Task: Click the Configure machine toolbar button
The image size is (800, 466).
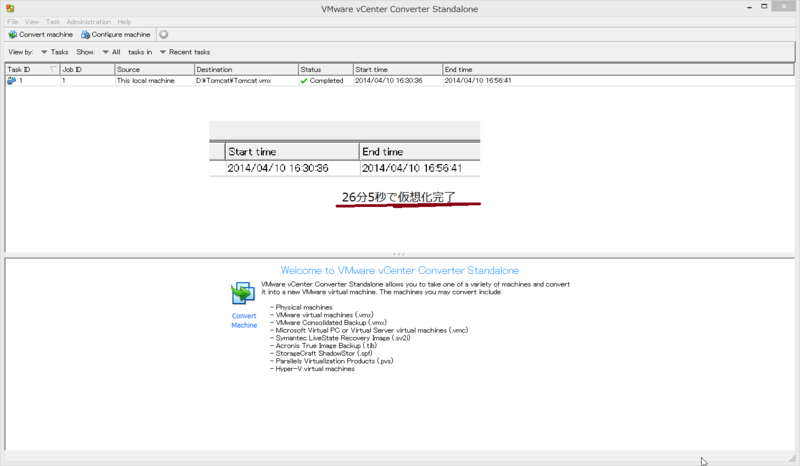Action: [x=116, y=35]
